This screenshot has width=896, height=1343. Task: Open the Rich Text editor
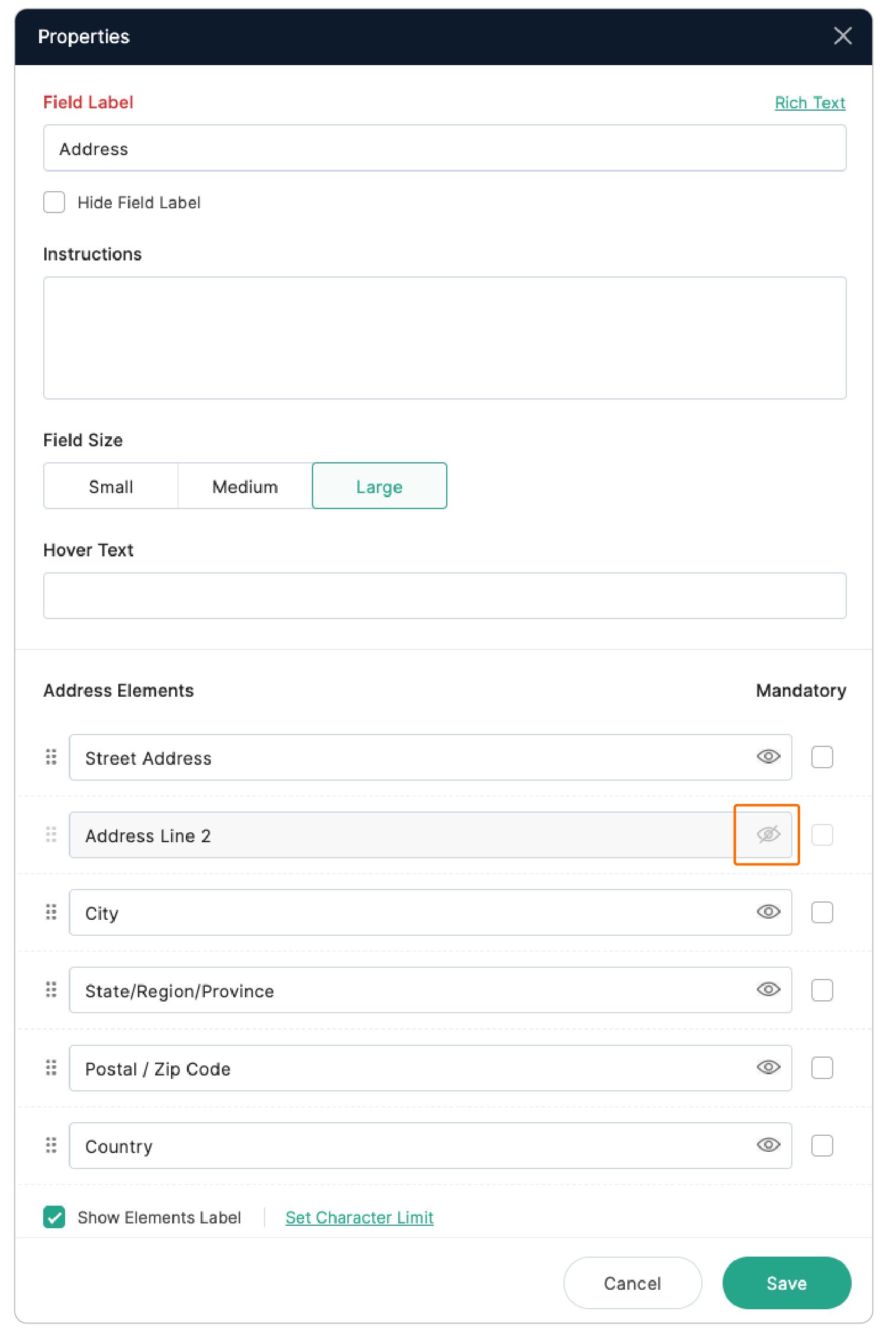810,102
